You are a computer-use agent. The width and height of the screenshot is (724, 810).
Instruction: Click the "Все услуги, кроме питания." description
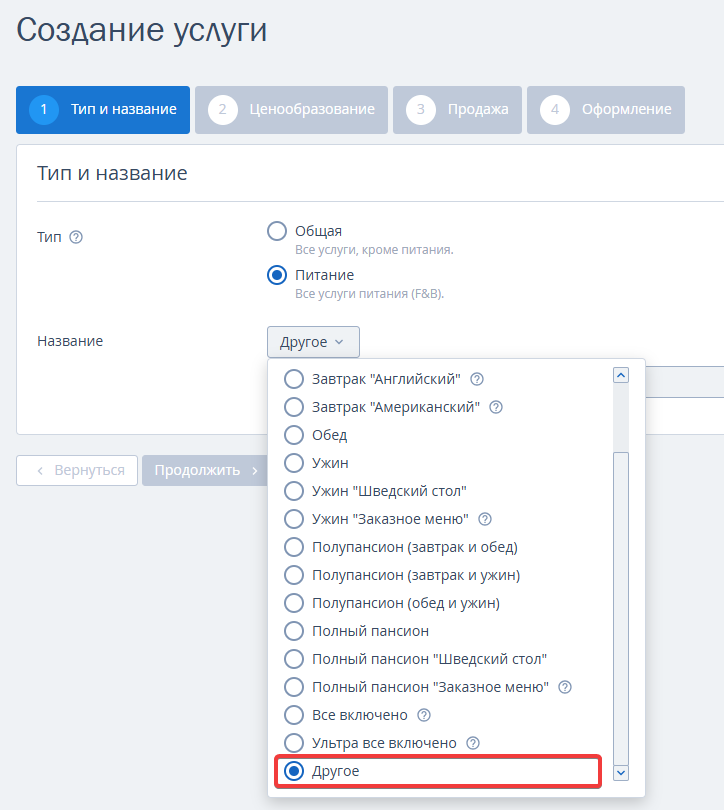(374, 250)
